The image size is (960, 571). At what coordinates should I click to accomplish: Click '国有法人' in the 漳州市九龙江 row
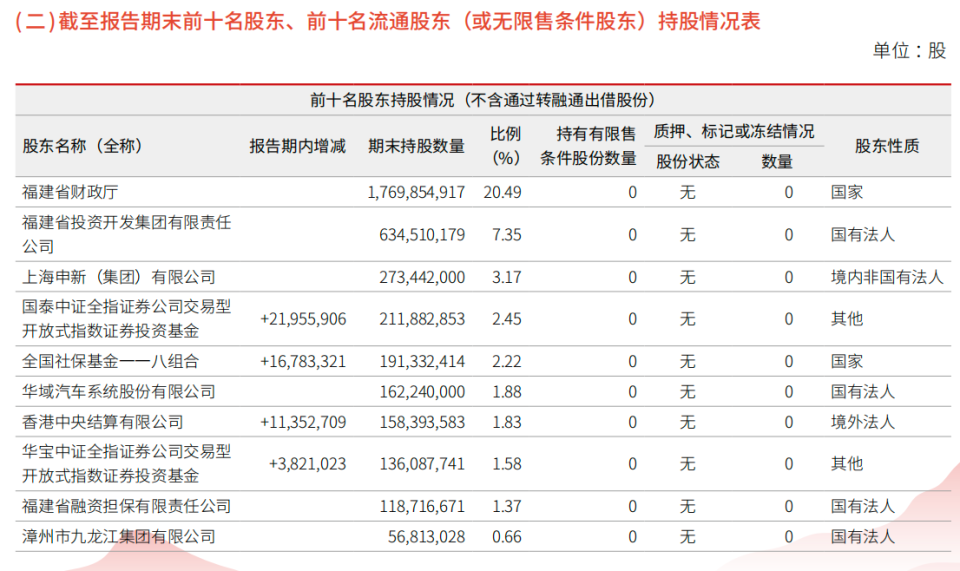pos(863,537)
